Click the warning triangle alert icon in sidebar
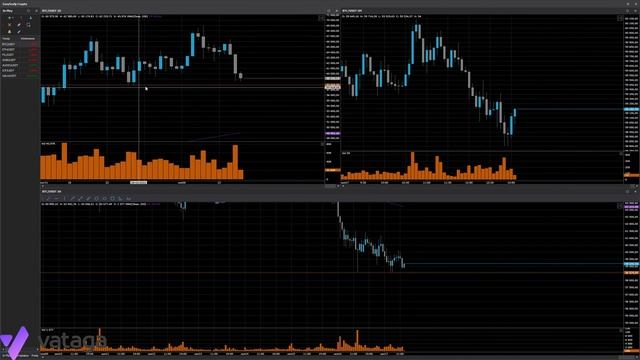The height and width of the screenshot is (360, 640). (x=10, y=31)
